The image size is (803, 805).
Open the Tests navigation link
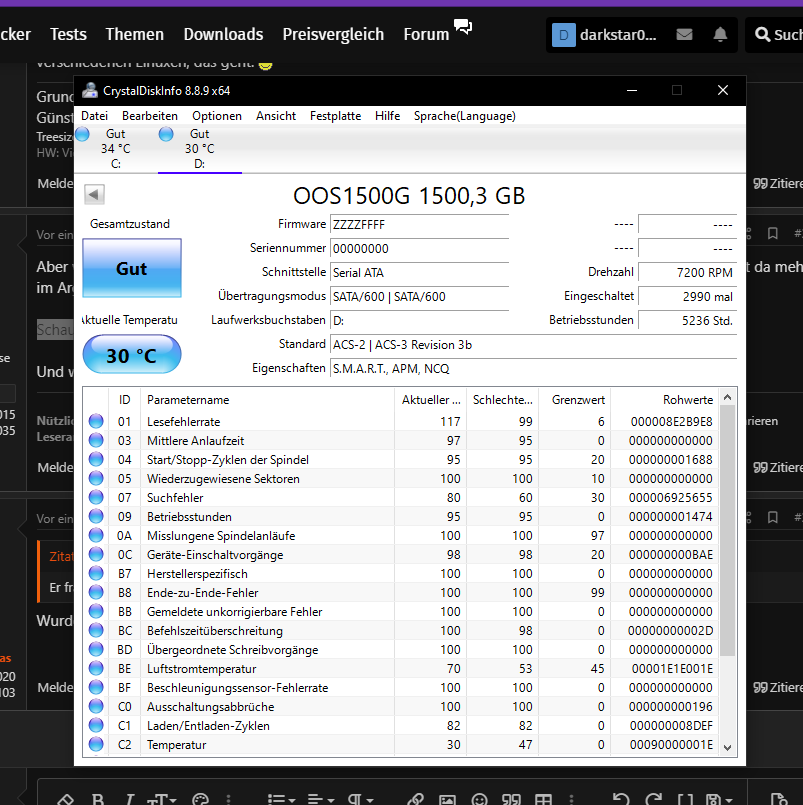tap(68, 34)
